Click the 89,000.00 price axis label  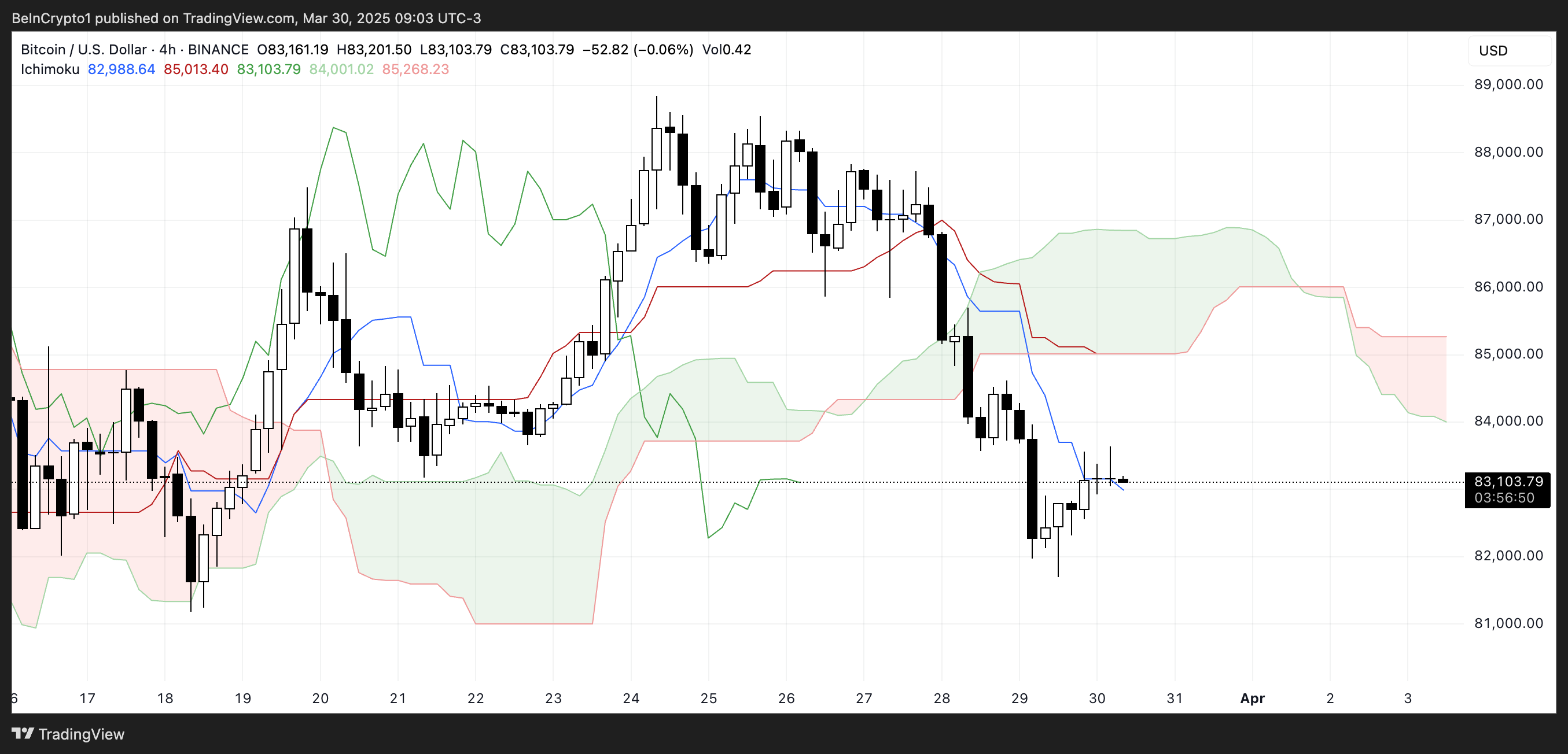click(x=1508, y=84)
